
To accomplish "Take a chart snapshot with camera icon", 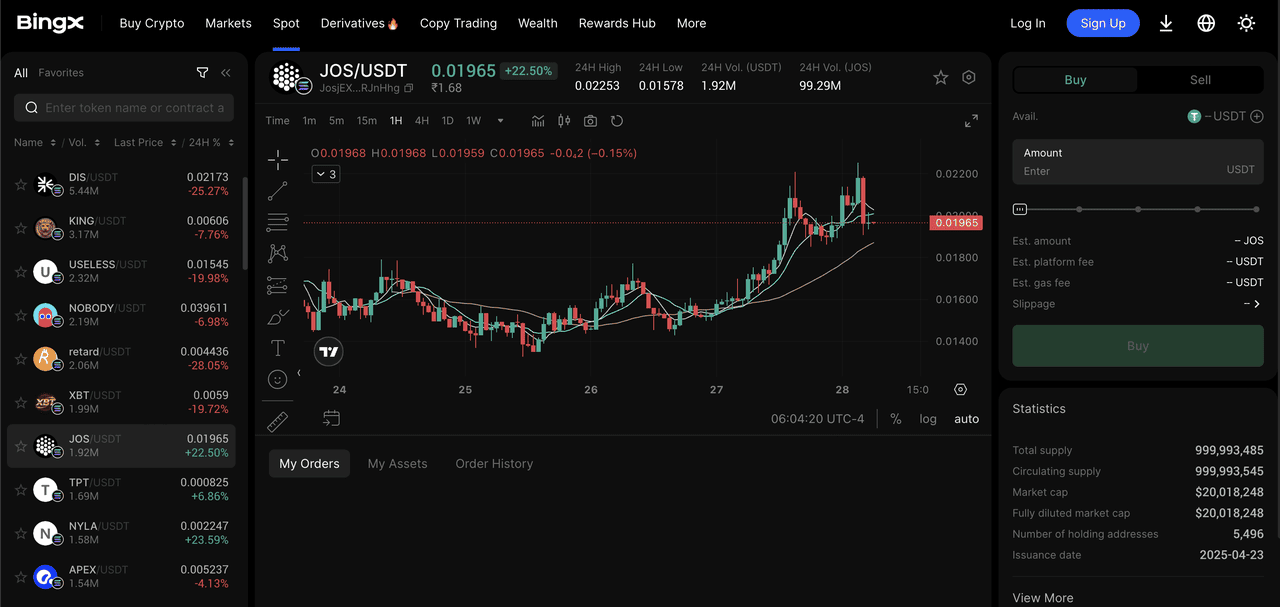I will [591, 121].
